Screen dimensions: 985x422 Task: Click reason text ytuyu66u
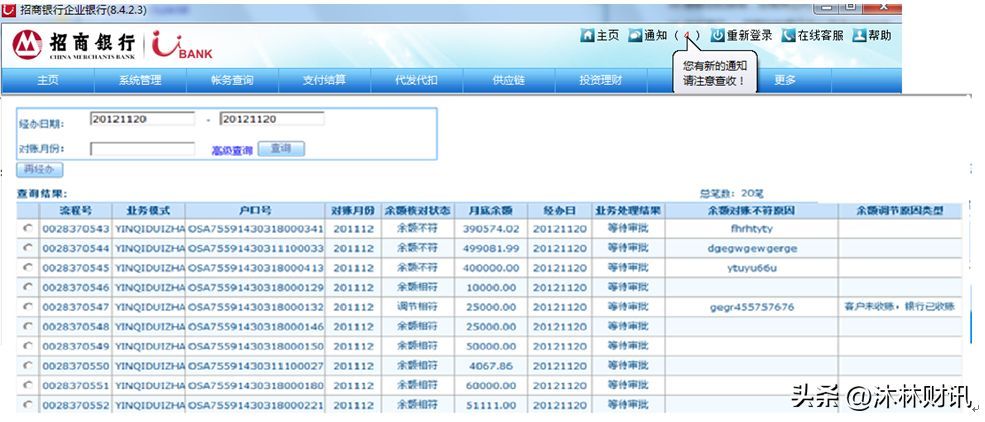tap(752, 268)
